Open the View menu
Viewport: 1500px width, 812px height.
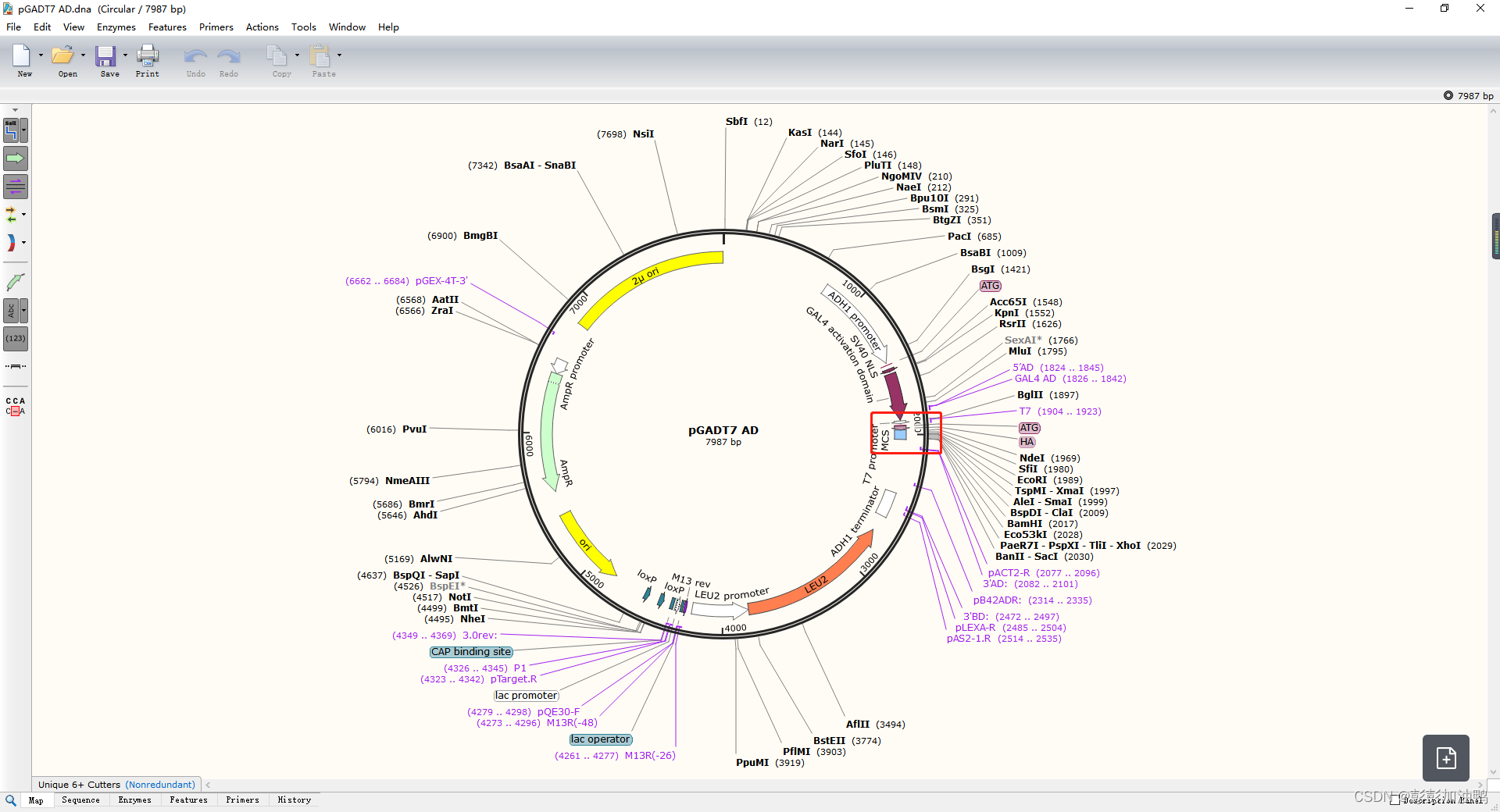point(73,27)
